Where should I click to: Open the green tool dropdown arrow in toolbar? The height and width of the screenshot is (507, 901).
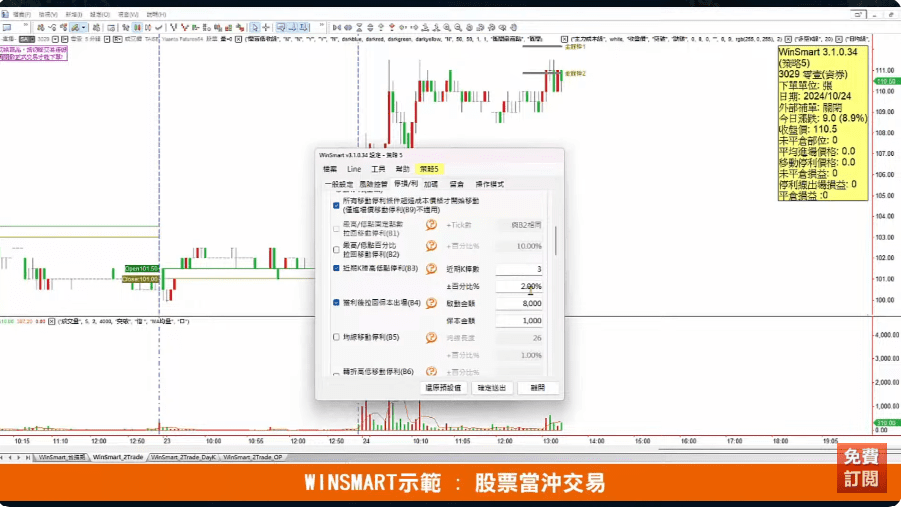click(x=83, y=27)
